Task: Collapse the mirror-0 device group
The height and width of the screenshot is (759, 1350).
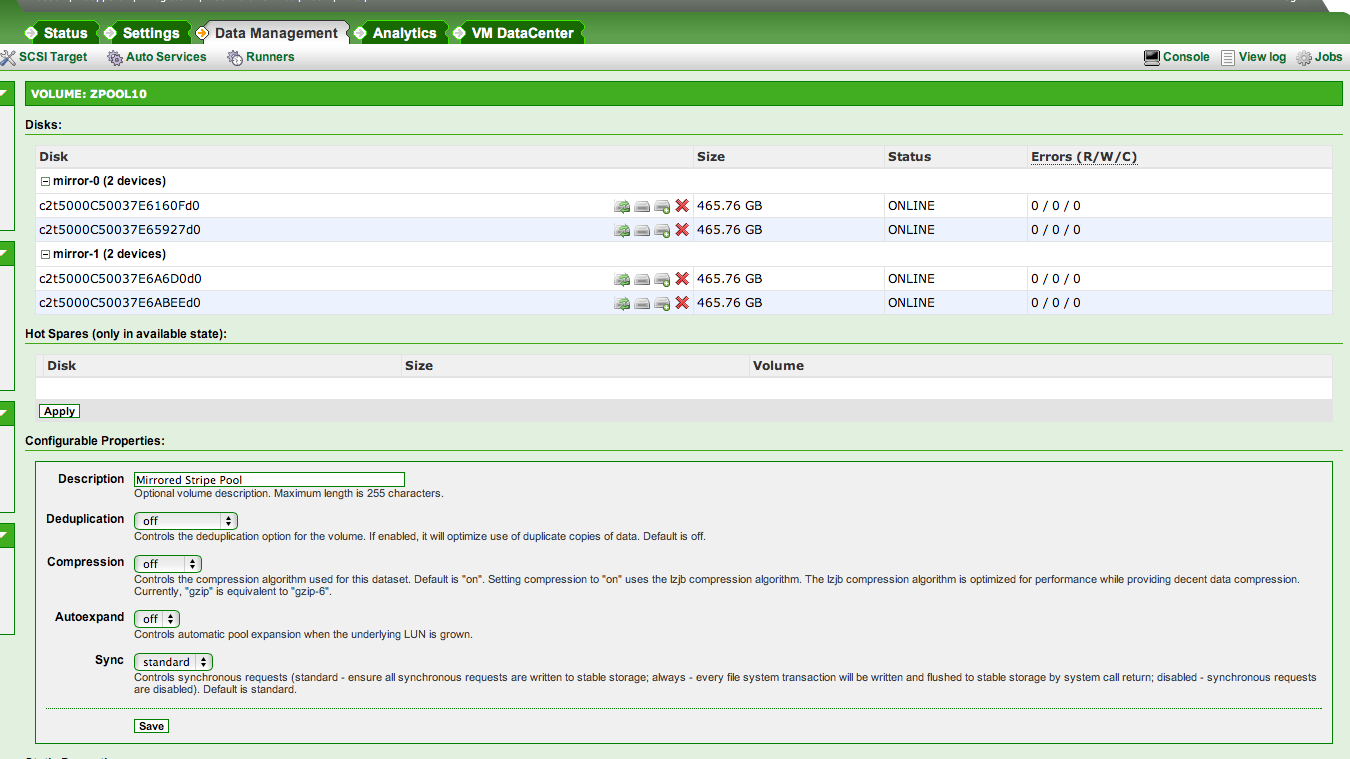Action: 45,182
